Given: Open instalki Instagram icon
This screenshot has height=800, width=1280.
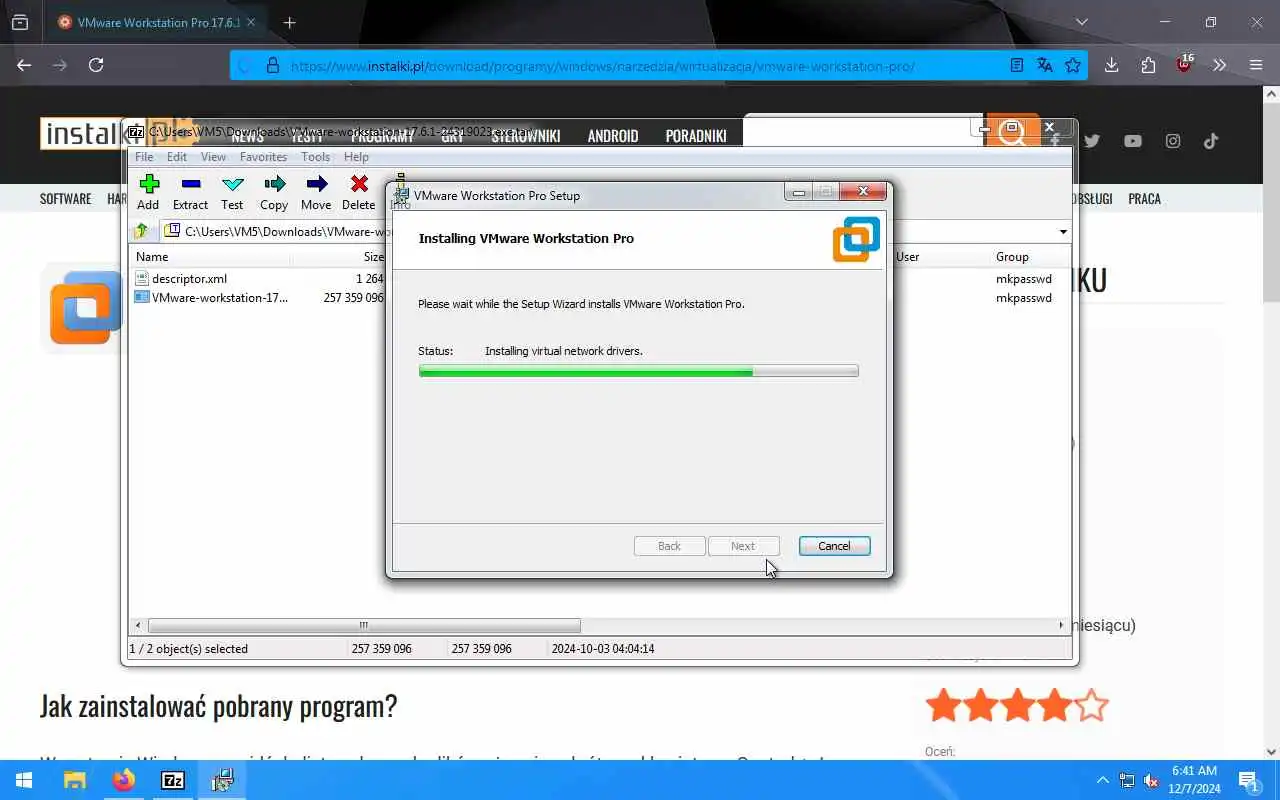Looking at the screenshot, I should 1173,141.
